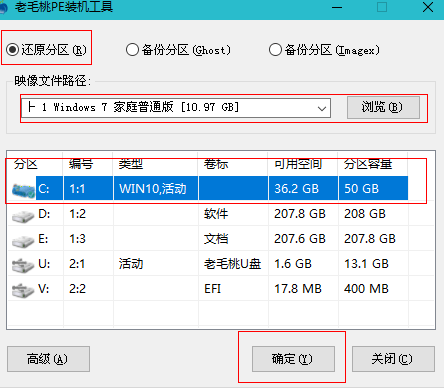Click the 确定 (Y) confirm button
This screenshot has width=444, height=388.
293,359
